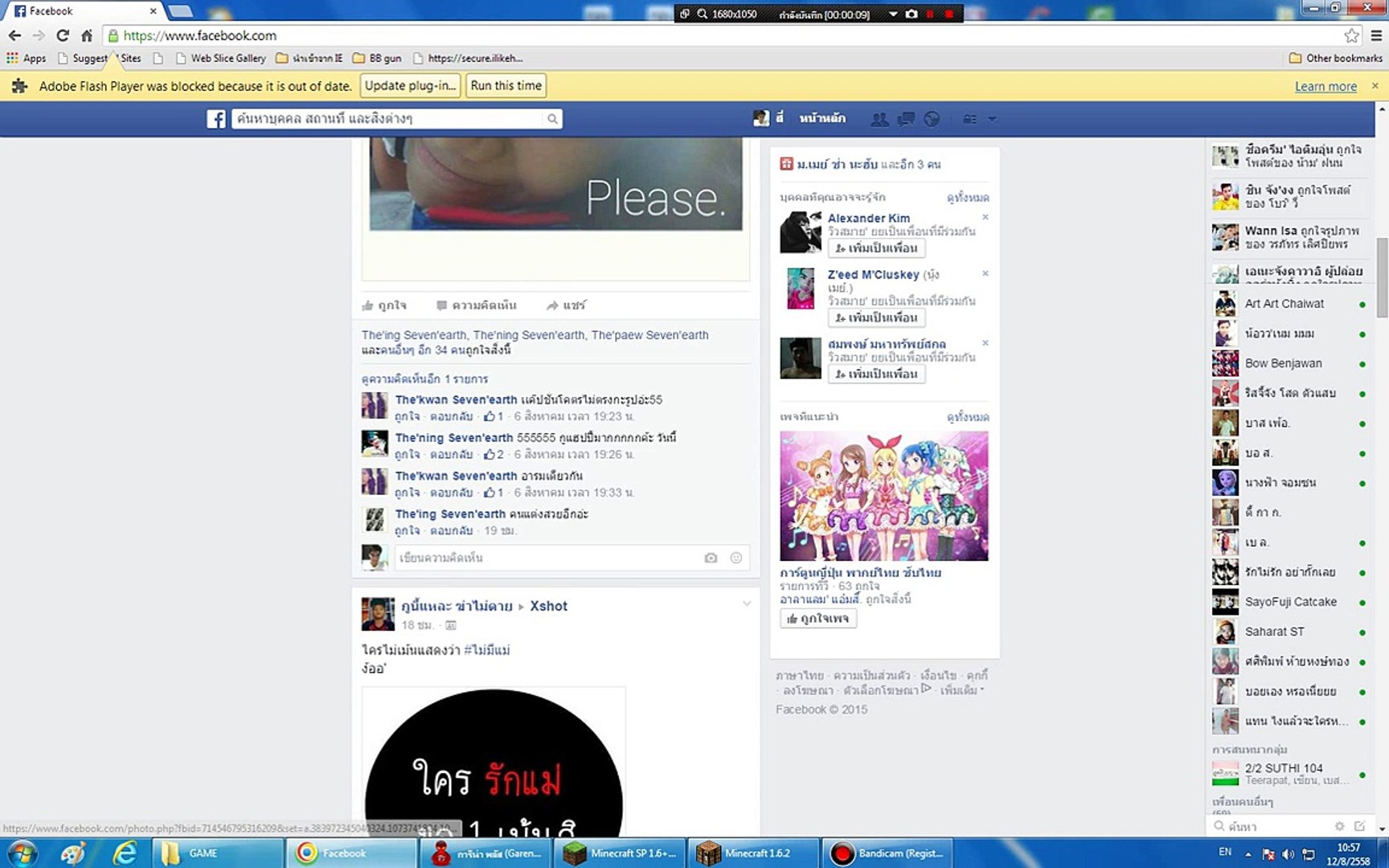Open Facebook messages icon
Viewport: 1389px width, 868px height.
(906, 119)
